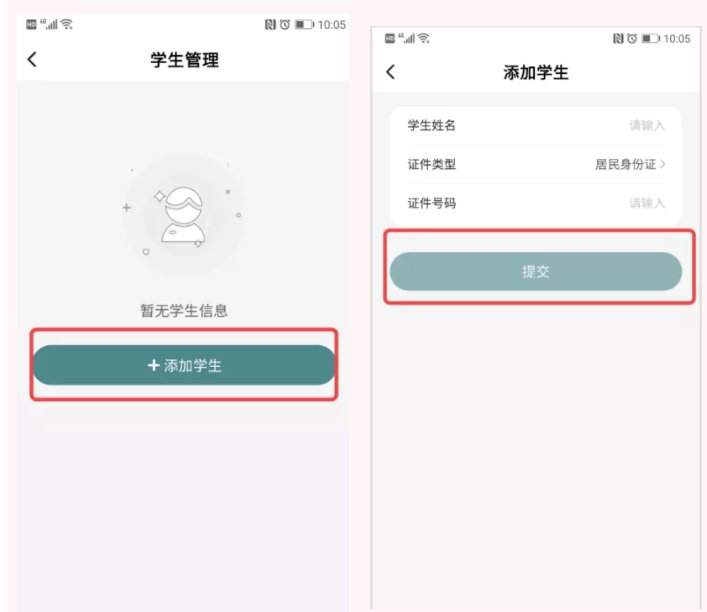Tap the 添加学生 page title
The width and height of the screenshot is (707, 612).
pos(536,72)
